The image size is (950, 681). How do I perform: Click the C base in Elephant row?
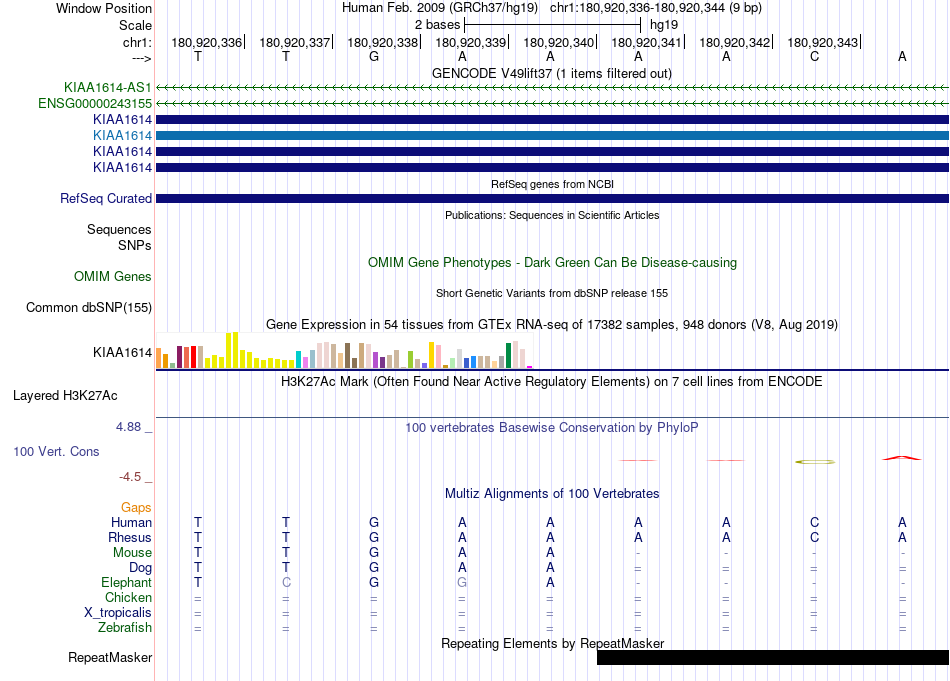286,583
